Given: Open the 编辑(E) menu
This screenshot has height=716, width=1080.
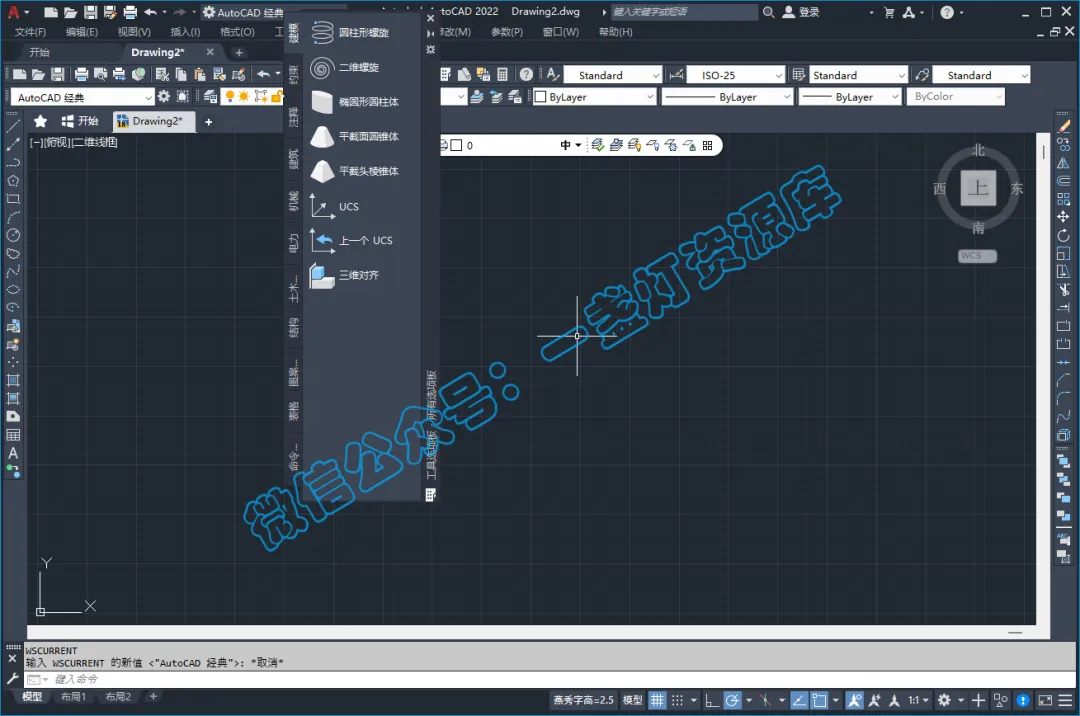Looking at the screenshot, I should [x=82, y=32].
